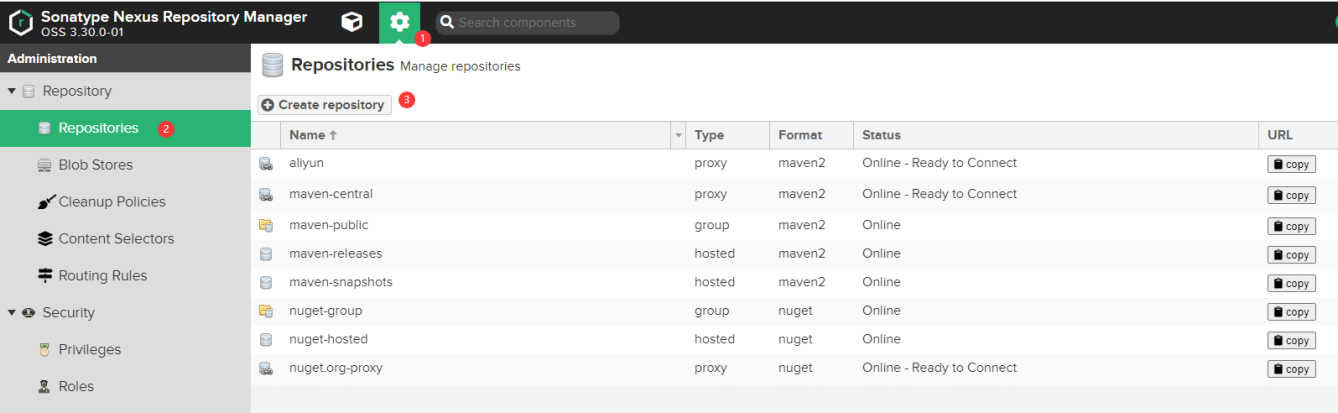The image size is (1338, 413).
Task: Open the Browse cube icon
Action: (x=351, y=22)
